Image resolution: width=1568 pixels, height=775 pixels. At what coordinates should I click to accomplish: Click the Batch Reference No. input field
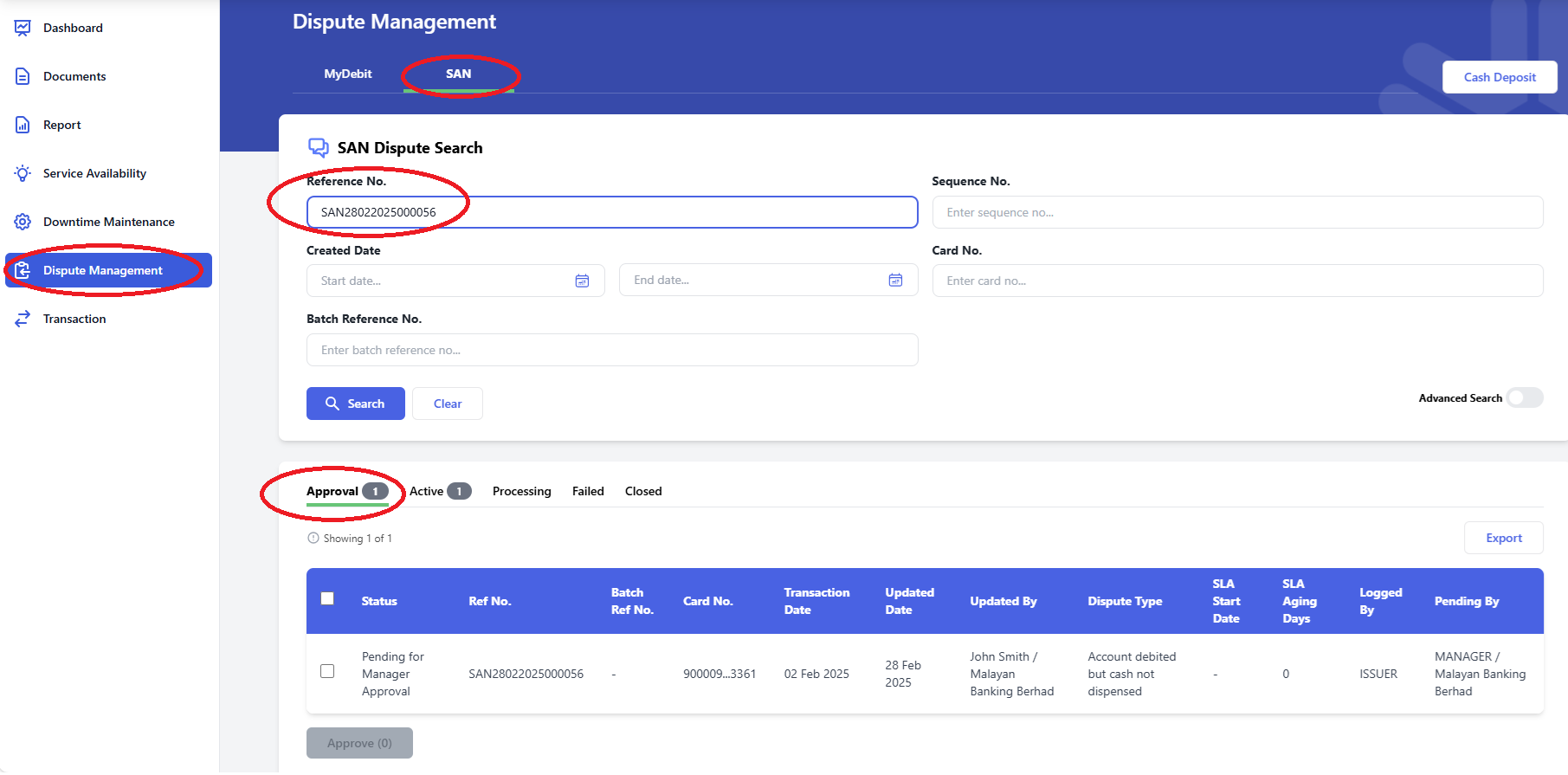point(612,350)
